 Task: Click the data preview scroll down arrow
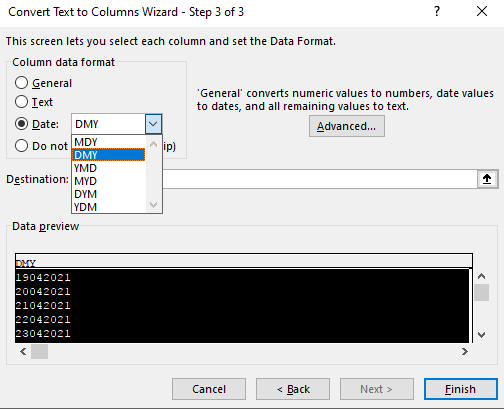[x=481, y=334]
